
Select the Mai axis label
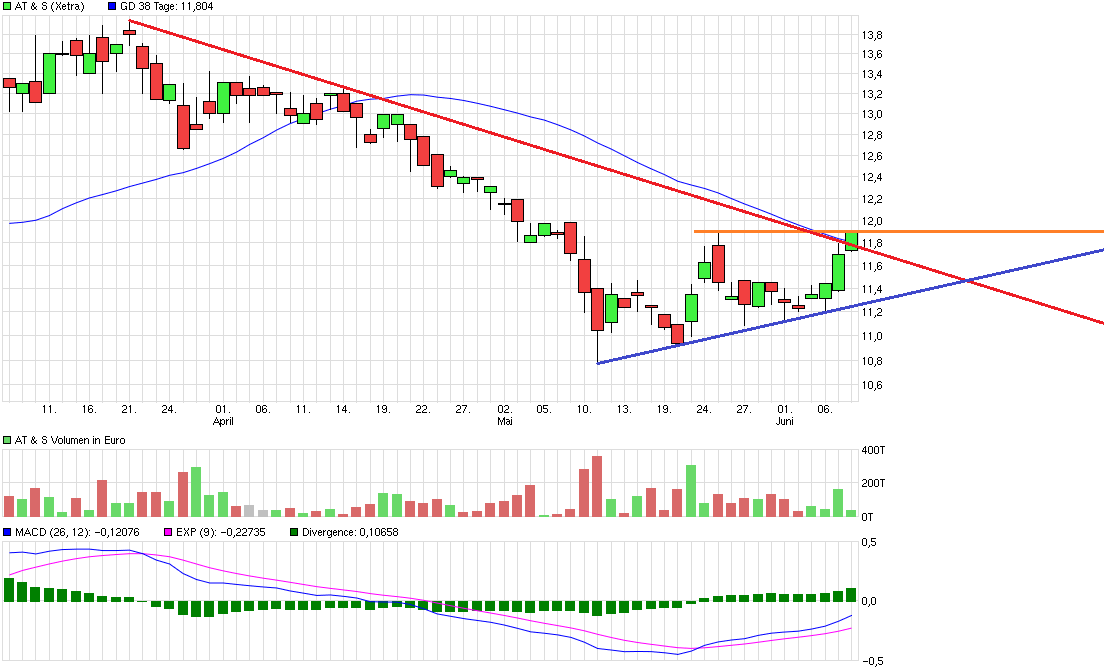[506, 422]
